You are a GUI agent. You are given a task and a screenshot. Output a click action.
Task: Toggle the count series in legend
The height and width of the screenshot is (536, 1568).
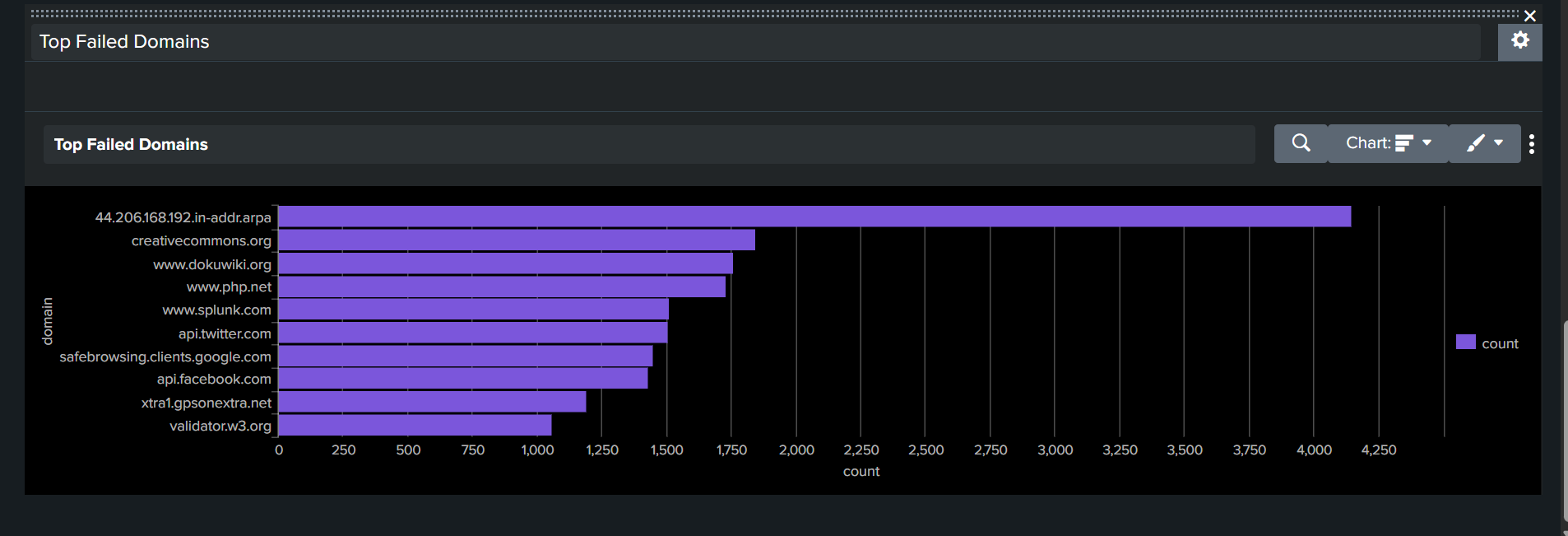coord(1500,343)
